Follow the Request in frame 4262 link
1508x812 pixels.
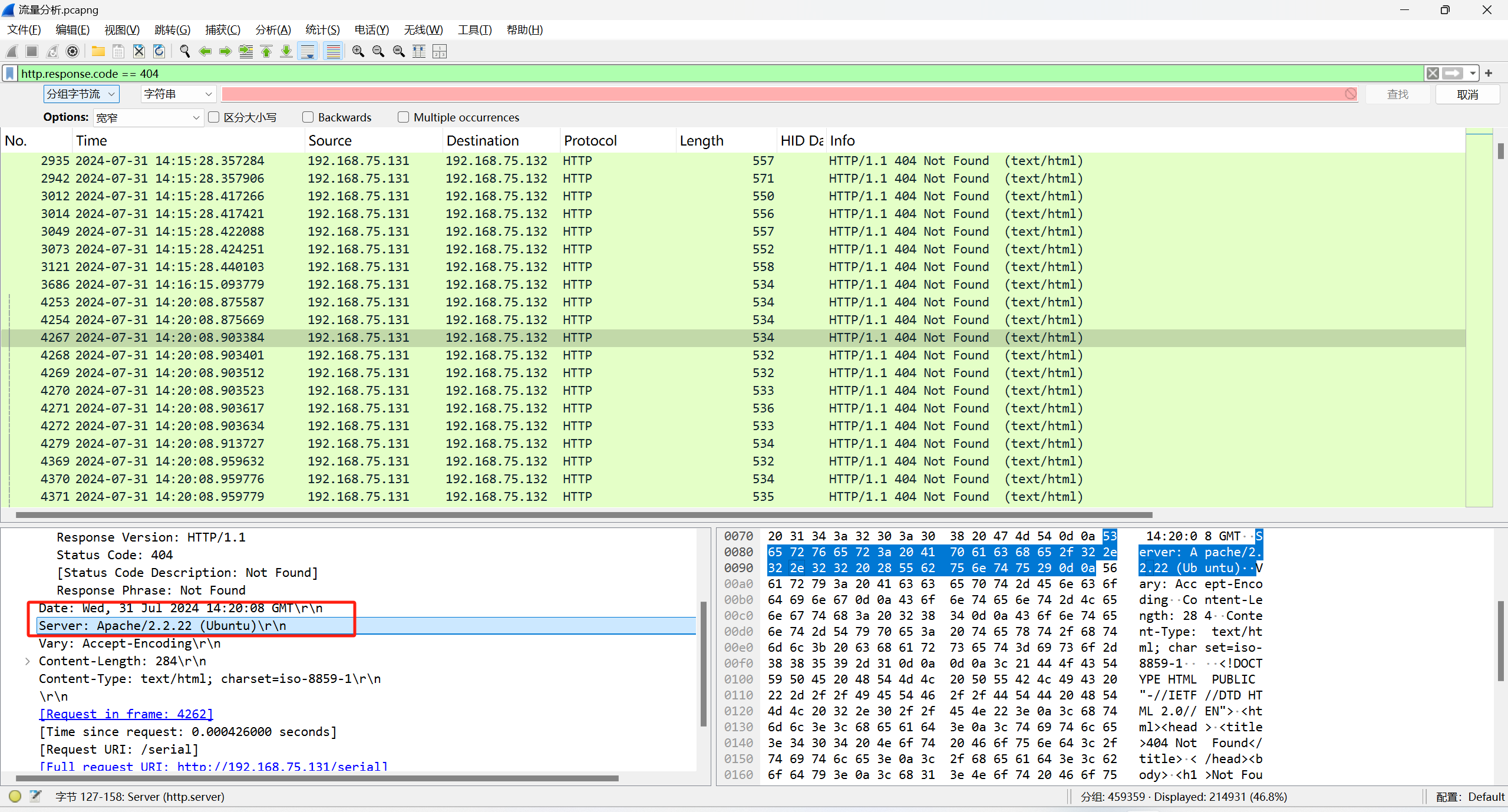pos(126,714)
